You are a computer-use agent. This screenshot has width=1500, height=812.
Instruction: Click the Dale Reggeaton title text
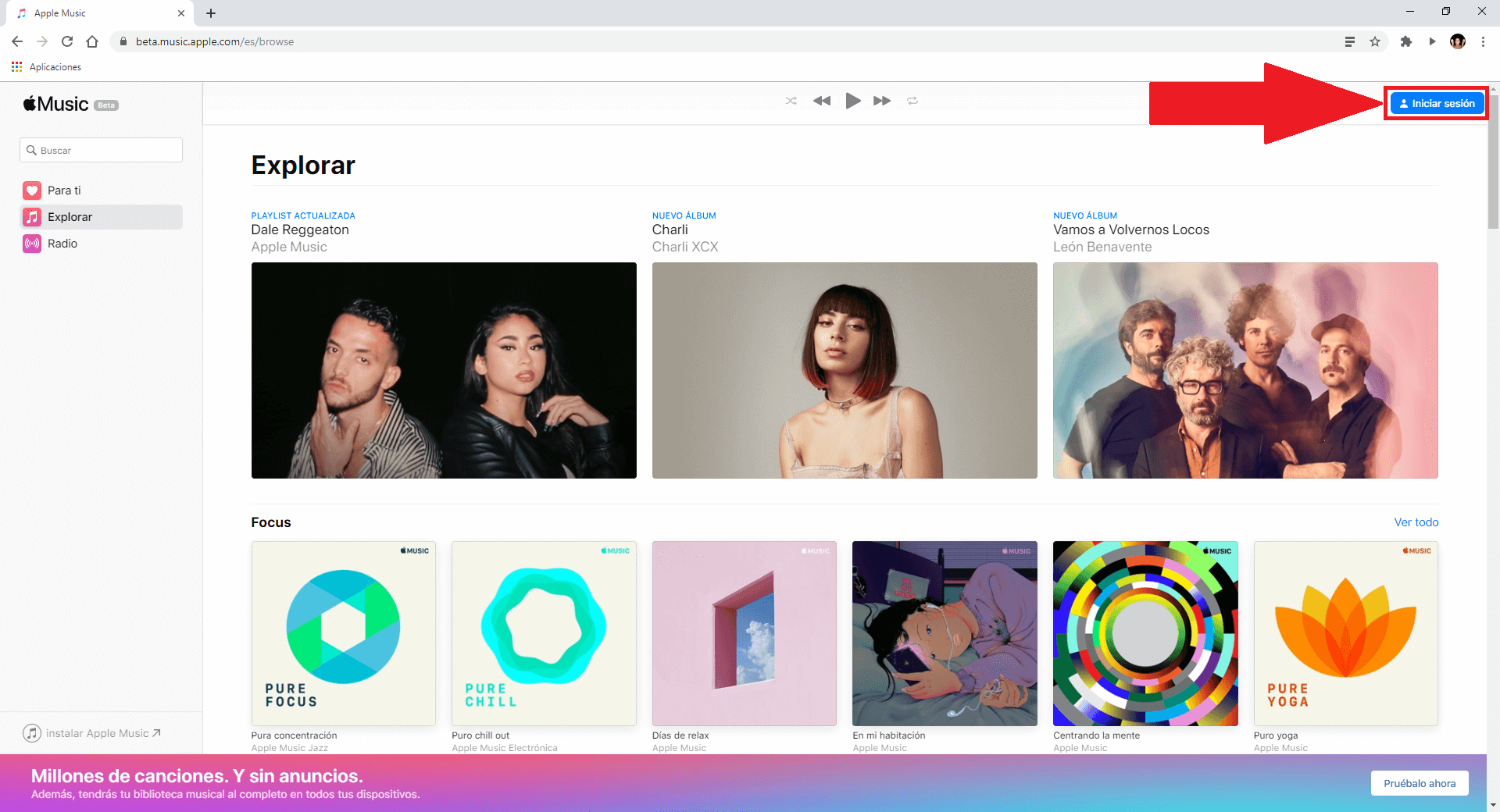(300, 230)
